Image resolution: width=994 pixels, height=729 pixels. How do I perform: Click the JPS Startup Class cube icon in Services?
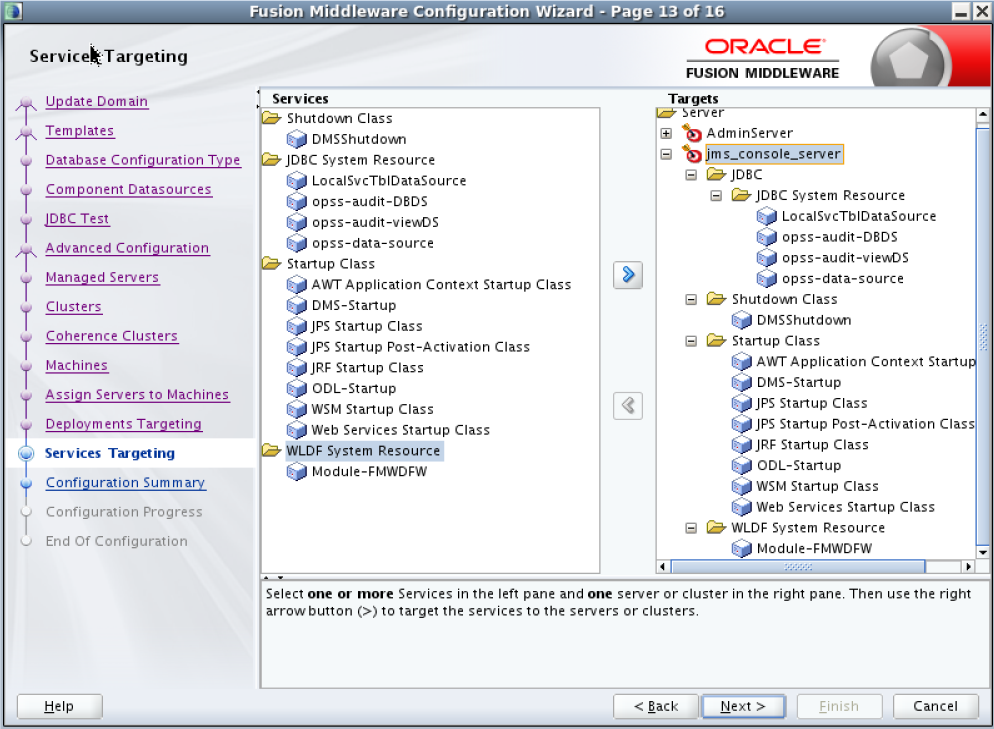(x=297, y=326)
